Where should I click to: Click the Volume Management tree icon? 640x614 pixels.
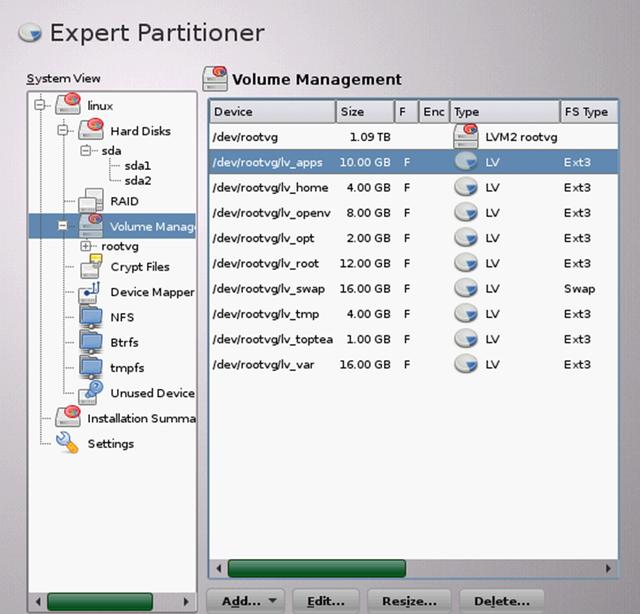(91, 225)
